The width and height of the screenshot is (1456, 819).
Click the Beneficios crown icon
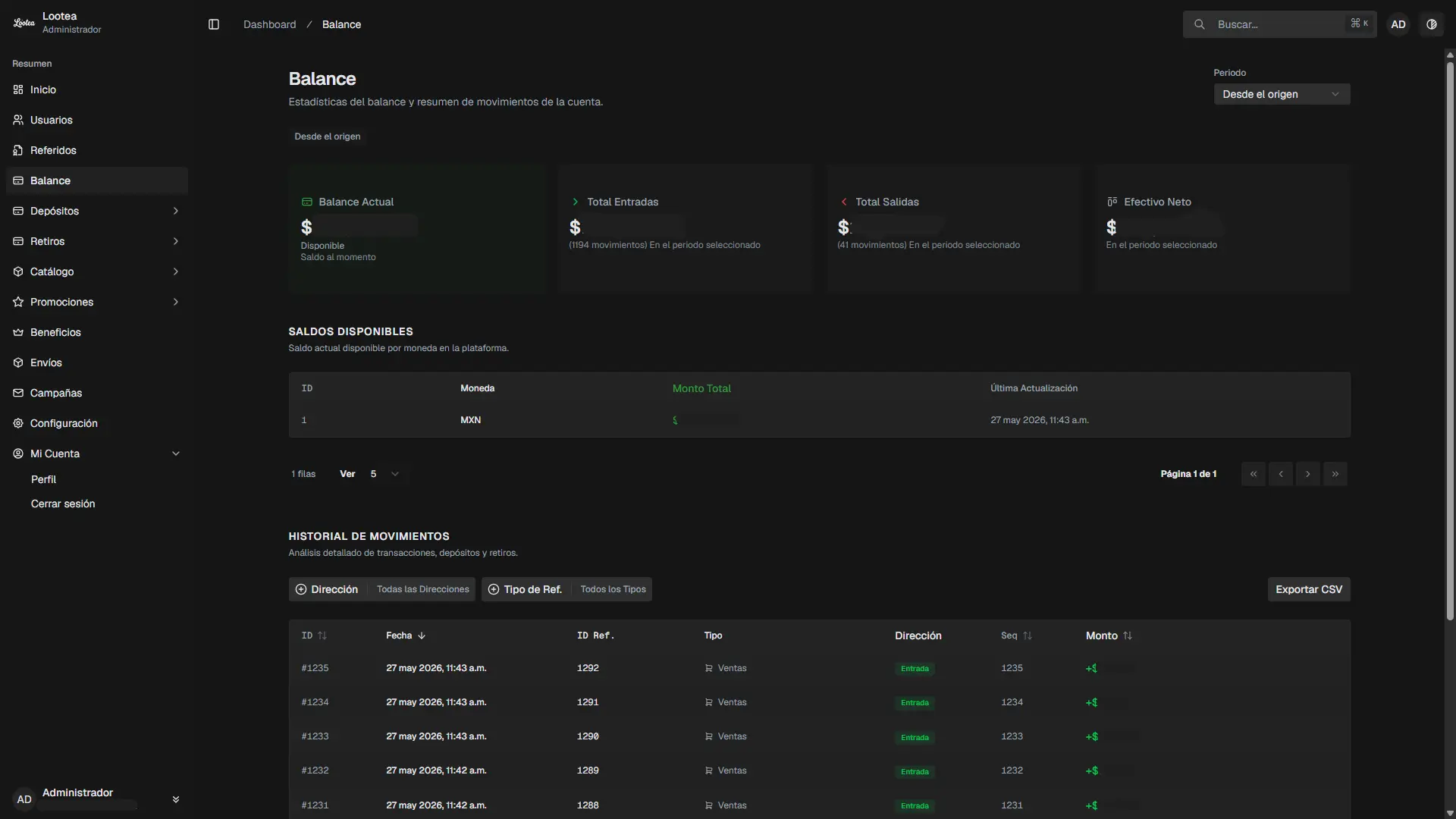coord(18,332)
